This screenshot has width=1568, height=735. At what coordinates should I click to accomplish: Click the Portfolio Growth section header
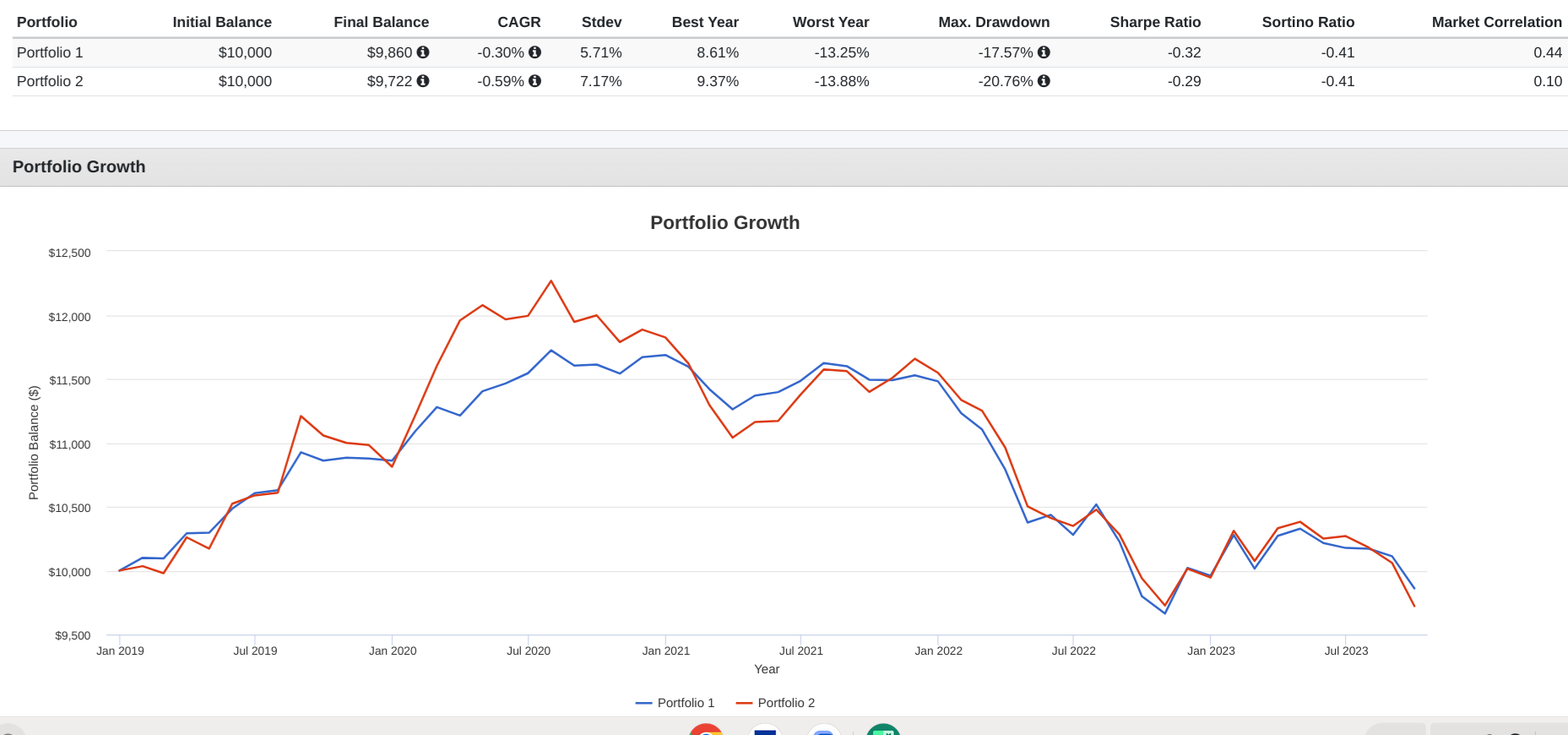click(79, 167)
